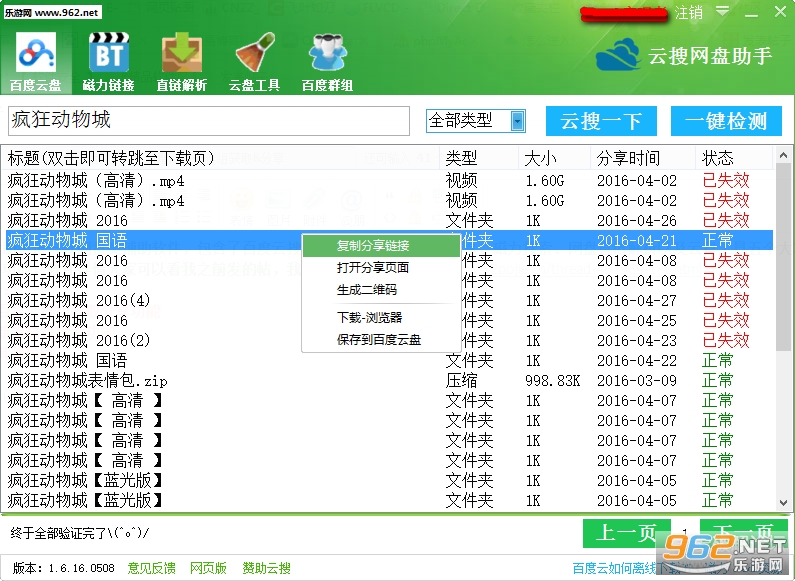
Task: Click the 云搜一下 search button
Action: tap(601, 121)
